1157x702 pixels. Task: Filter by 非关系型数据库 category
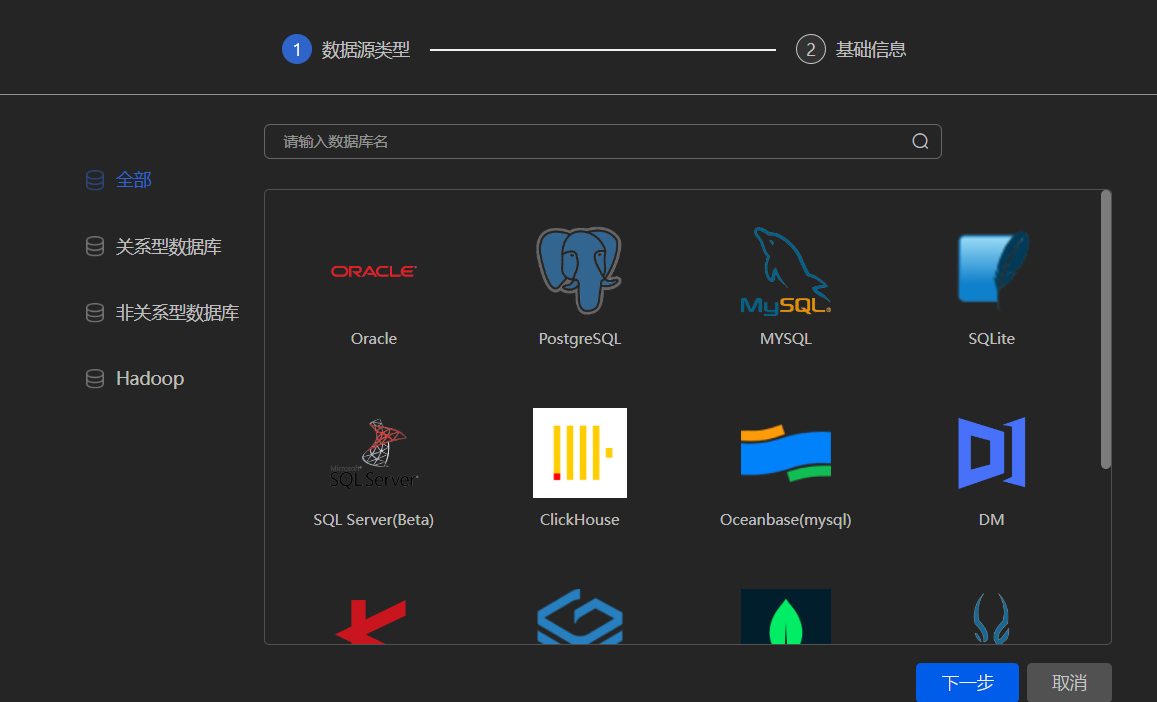point(177,313)
